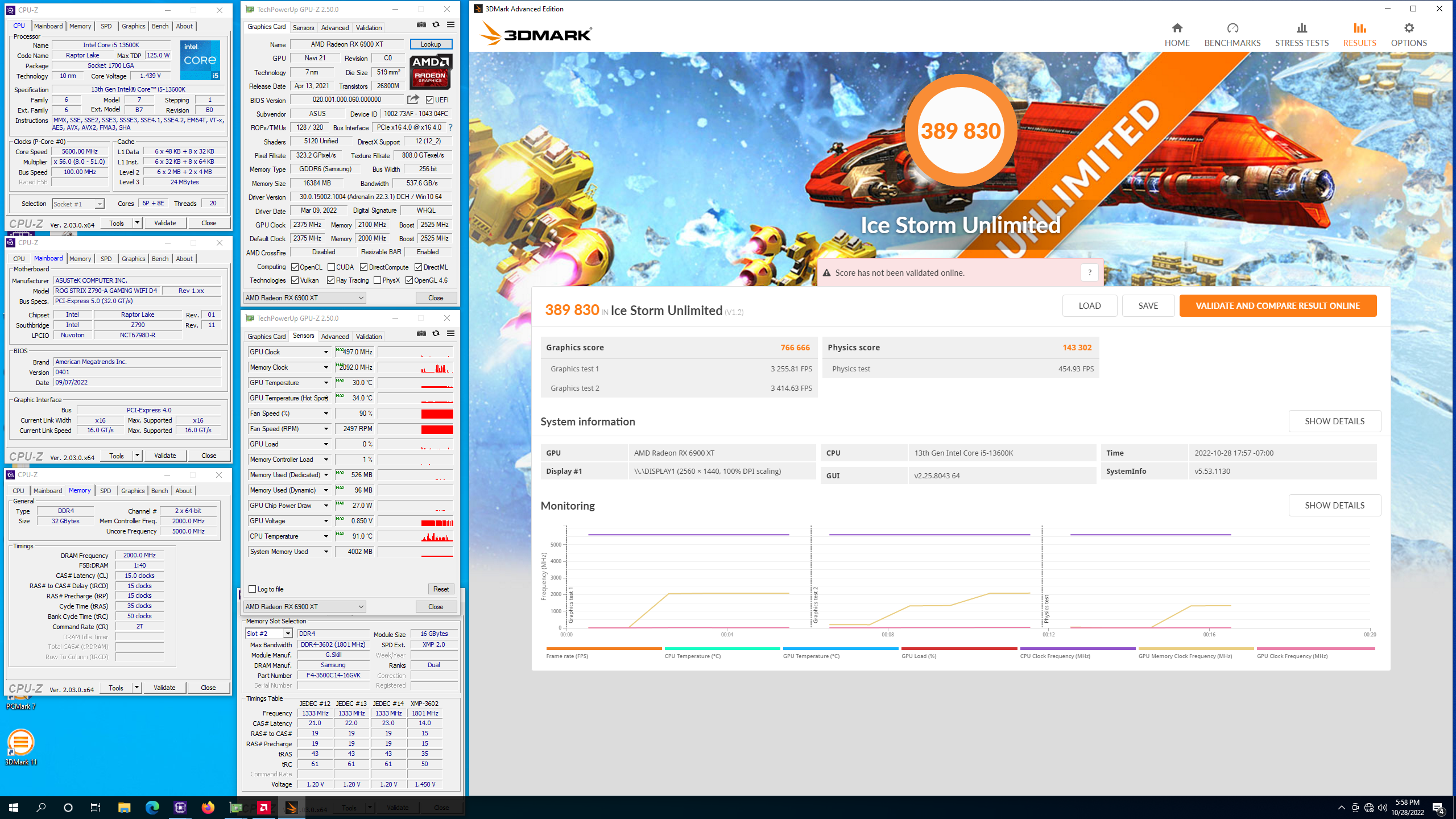Click the Intel Core i5 logo in CPU-Z
Image resolution: width=1456 pixels, height=819 pixels.
point(200,60)
